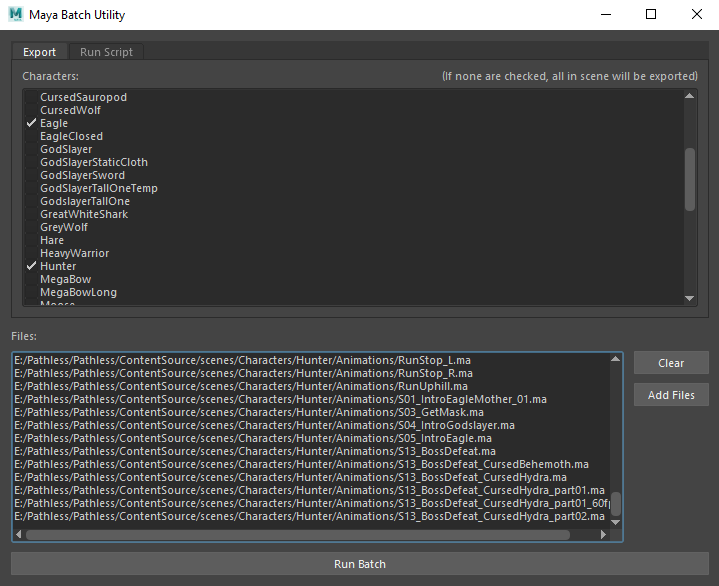Start the Run Batch process
Screen dimensions: 719x586
(x=359, y=564)
